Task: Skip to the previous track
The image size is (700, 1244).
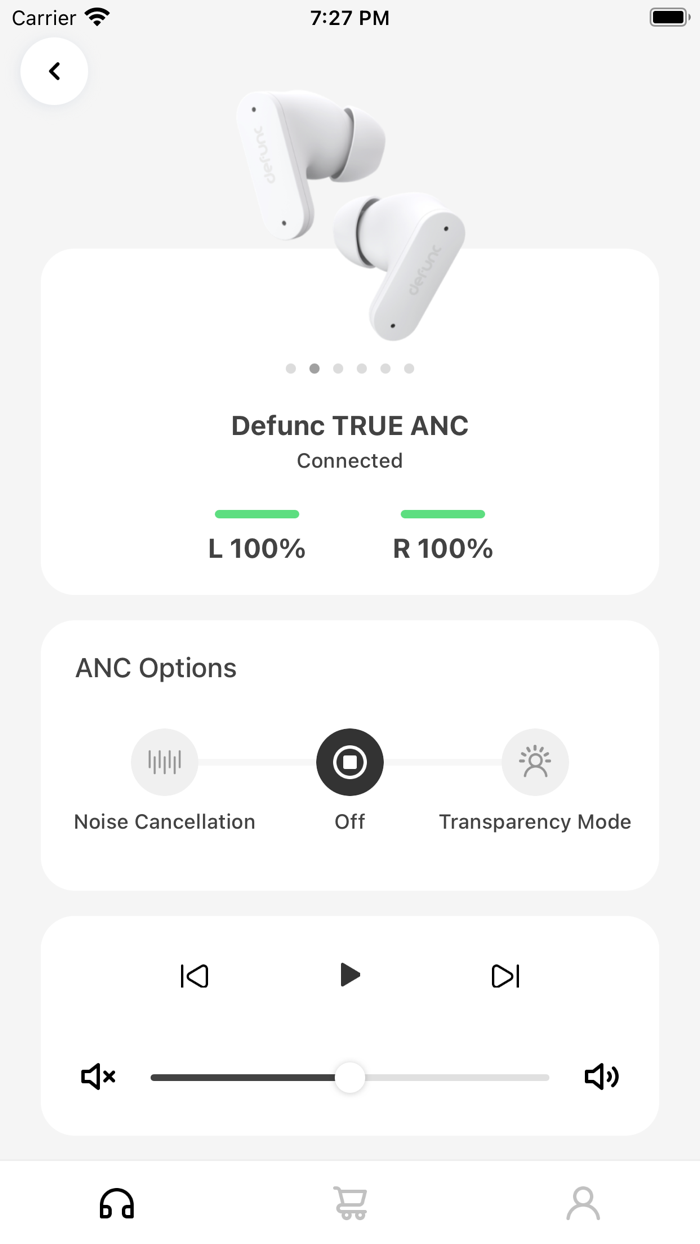Action: click(194, 975)
